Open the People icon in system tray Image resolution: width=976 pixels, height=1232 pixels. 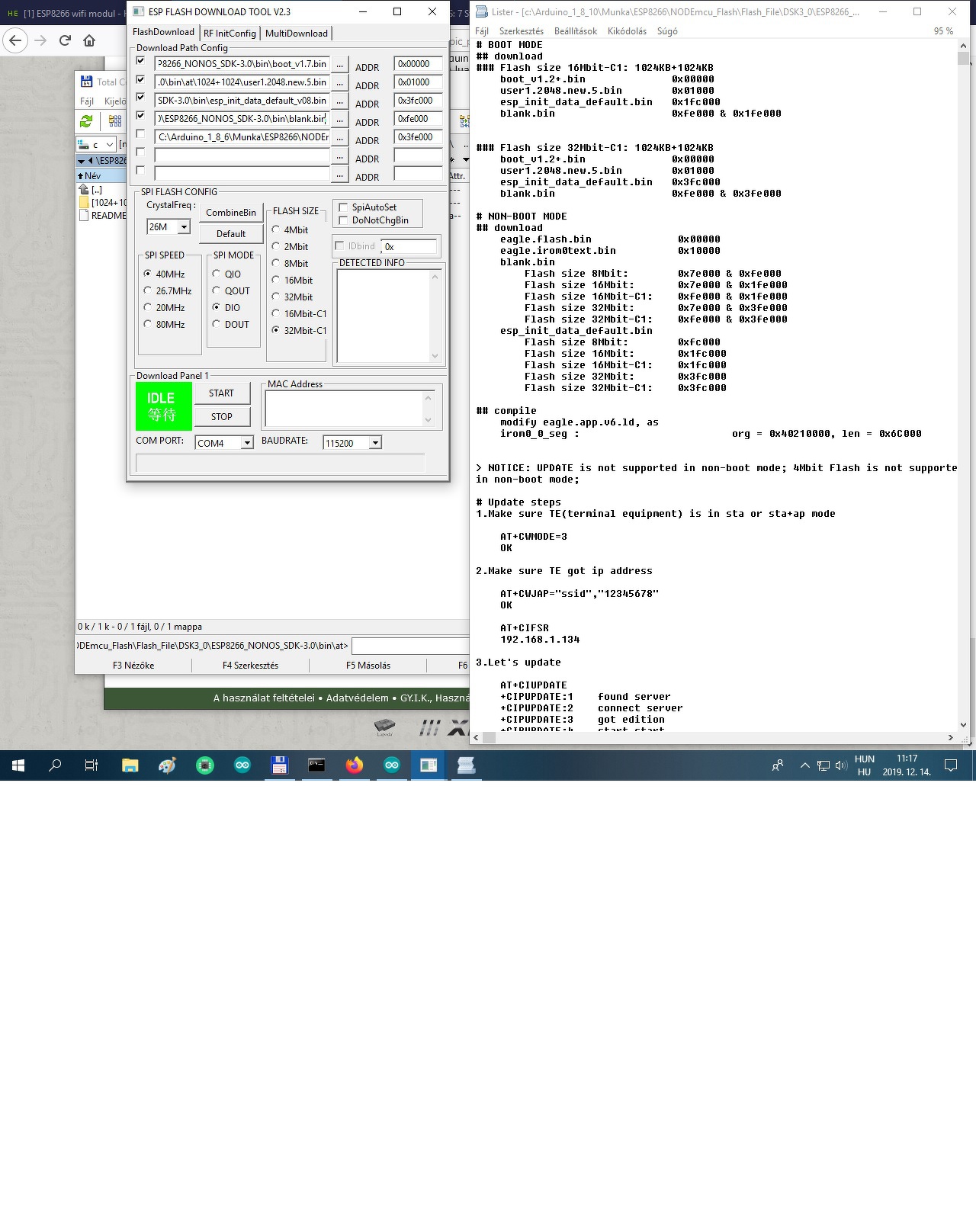[x=778, y=765]
